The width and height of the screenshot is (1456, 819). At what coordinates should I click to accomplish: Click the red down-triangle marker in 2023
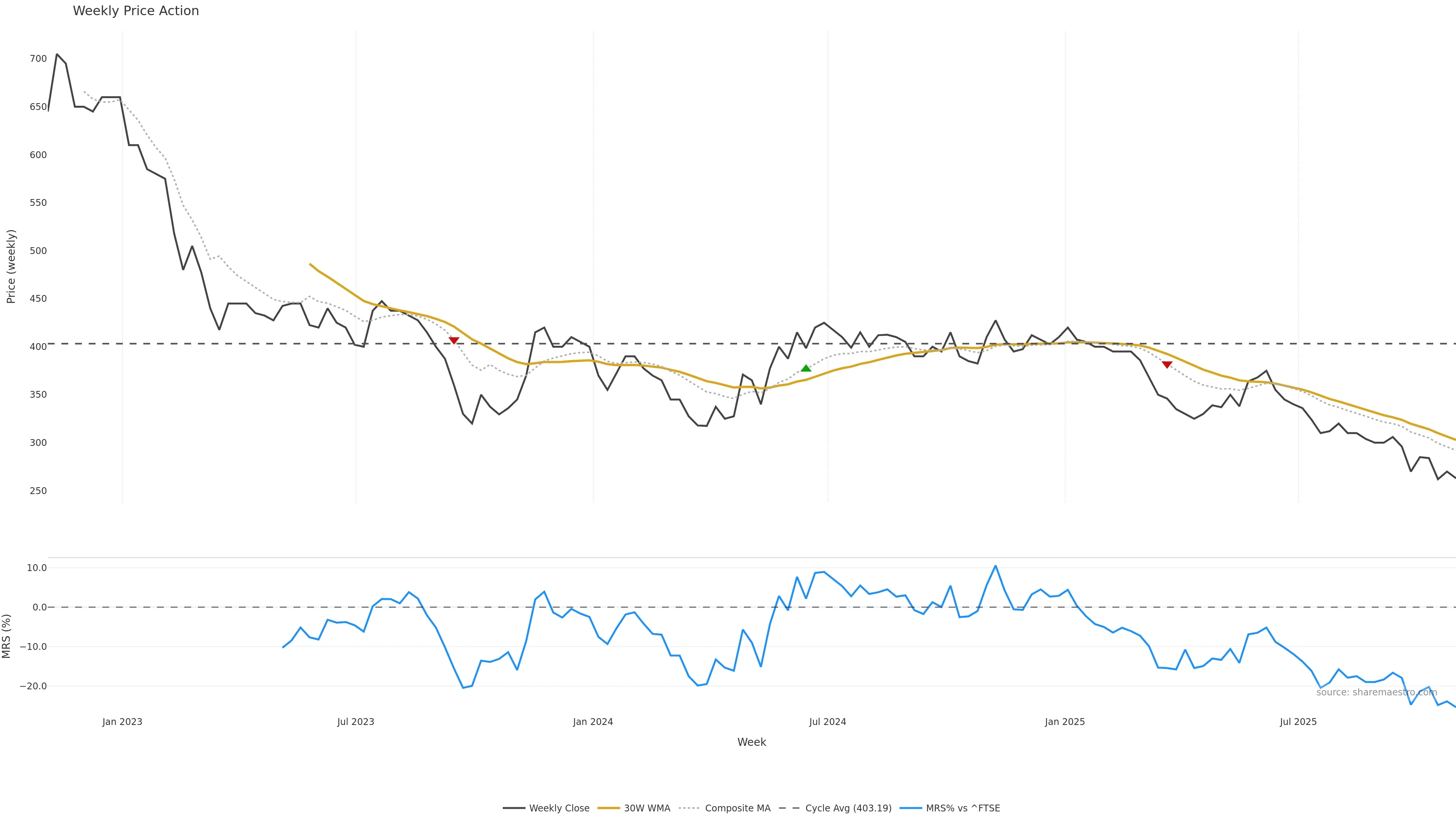point(454,340)
